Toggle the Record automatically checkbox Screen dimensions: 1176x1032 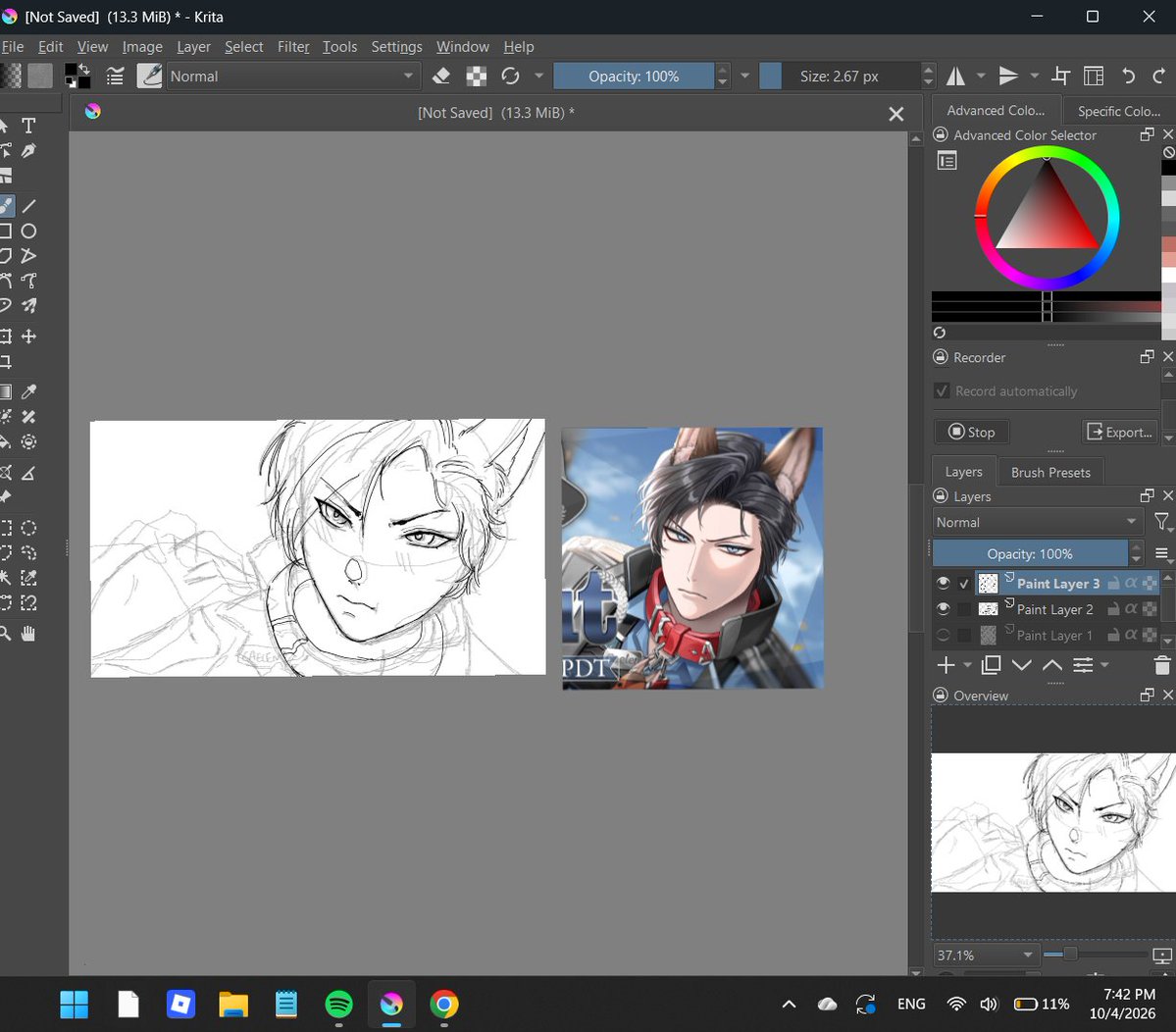(942, 390)
